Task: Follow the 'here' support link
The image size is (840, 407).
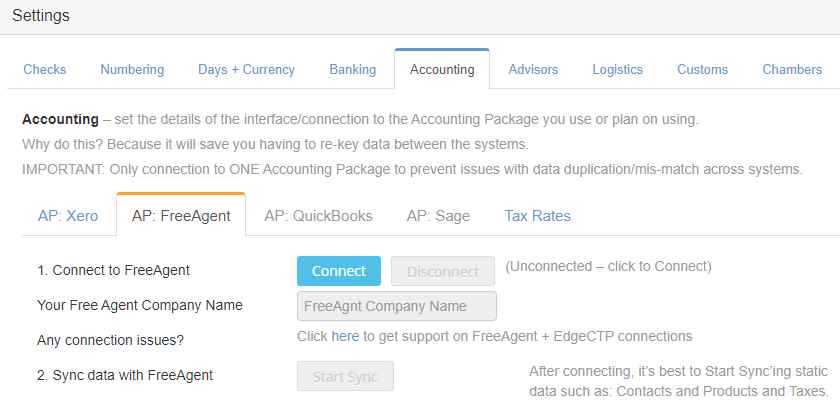Action: pyautogui.click(x=345, y=336)
